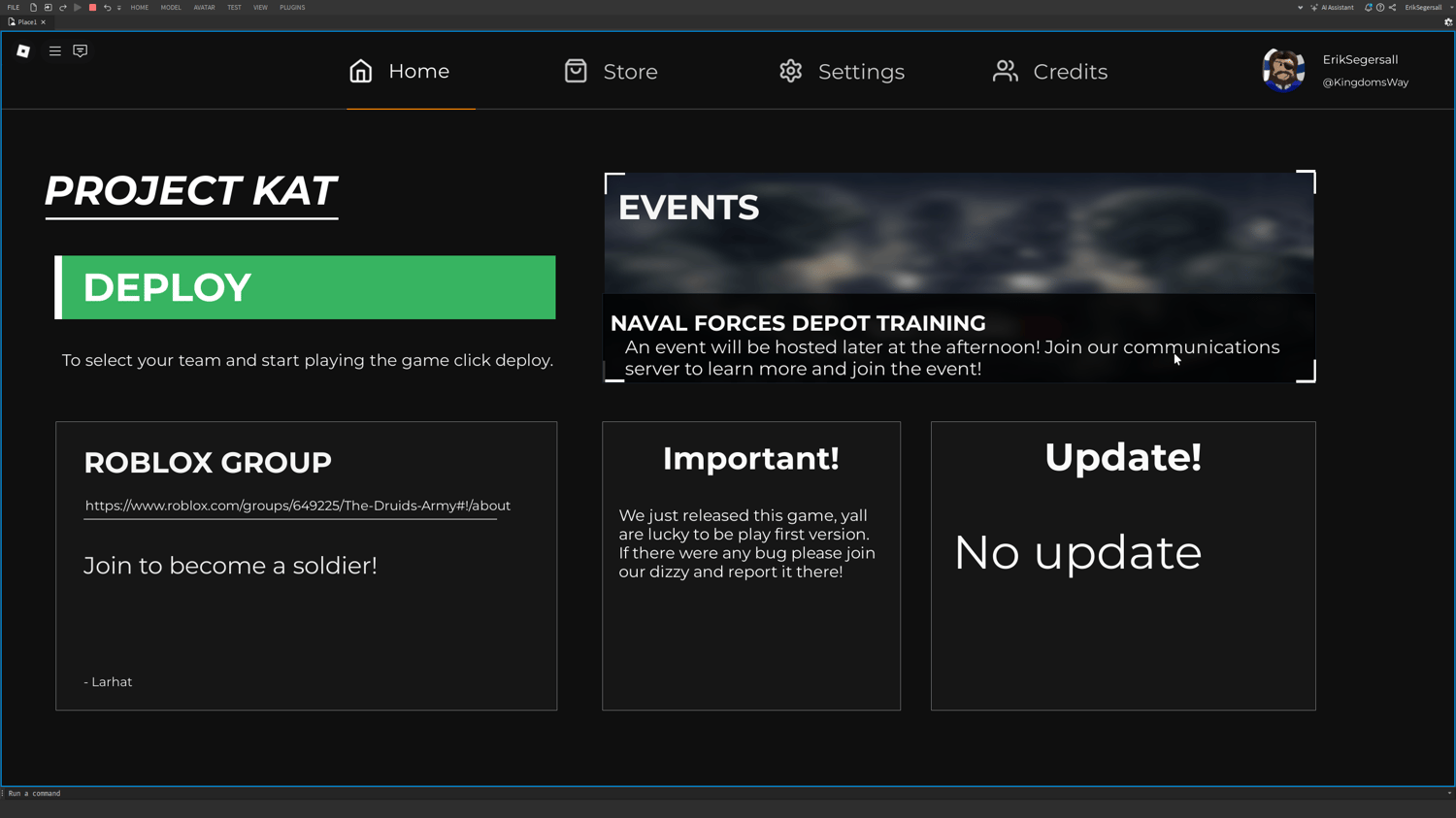The width and height of the screenshot is (1456, 818).
Task: Click the undo arrow icon
Action: click(107, 8)
